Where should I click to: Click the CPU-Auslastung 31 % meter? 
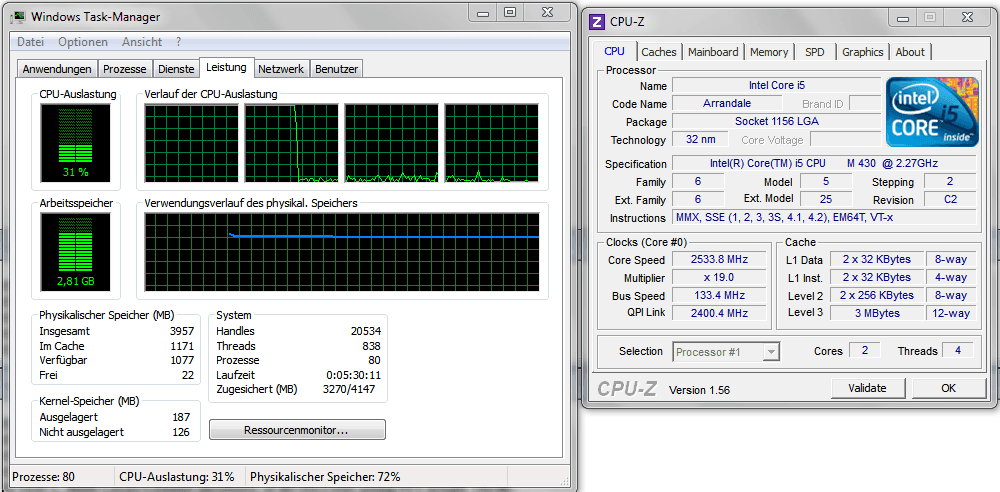coord(75,143)
